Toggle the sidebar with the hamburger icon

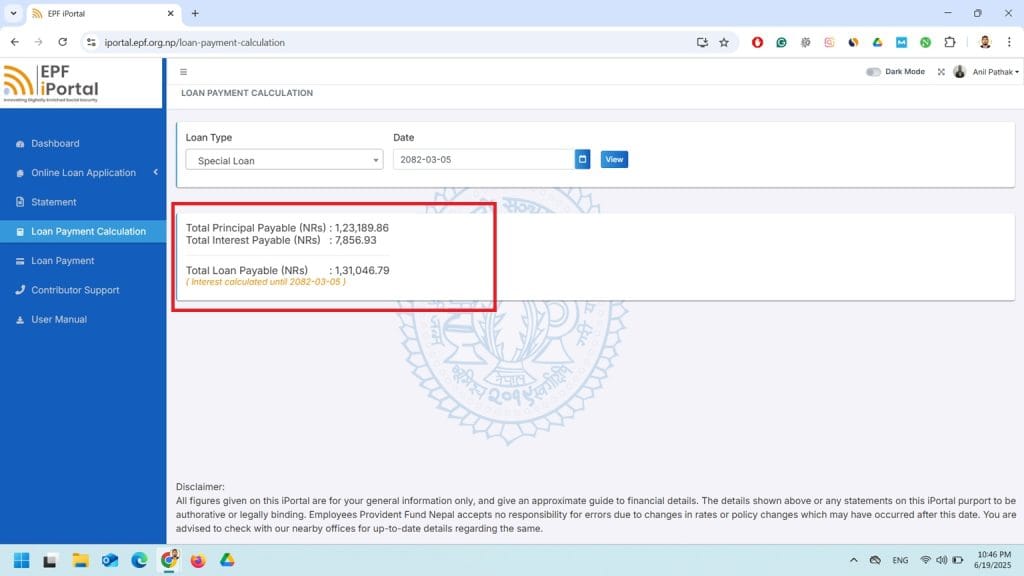tap(184, 72)
